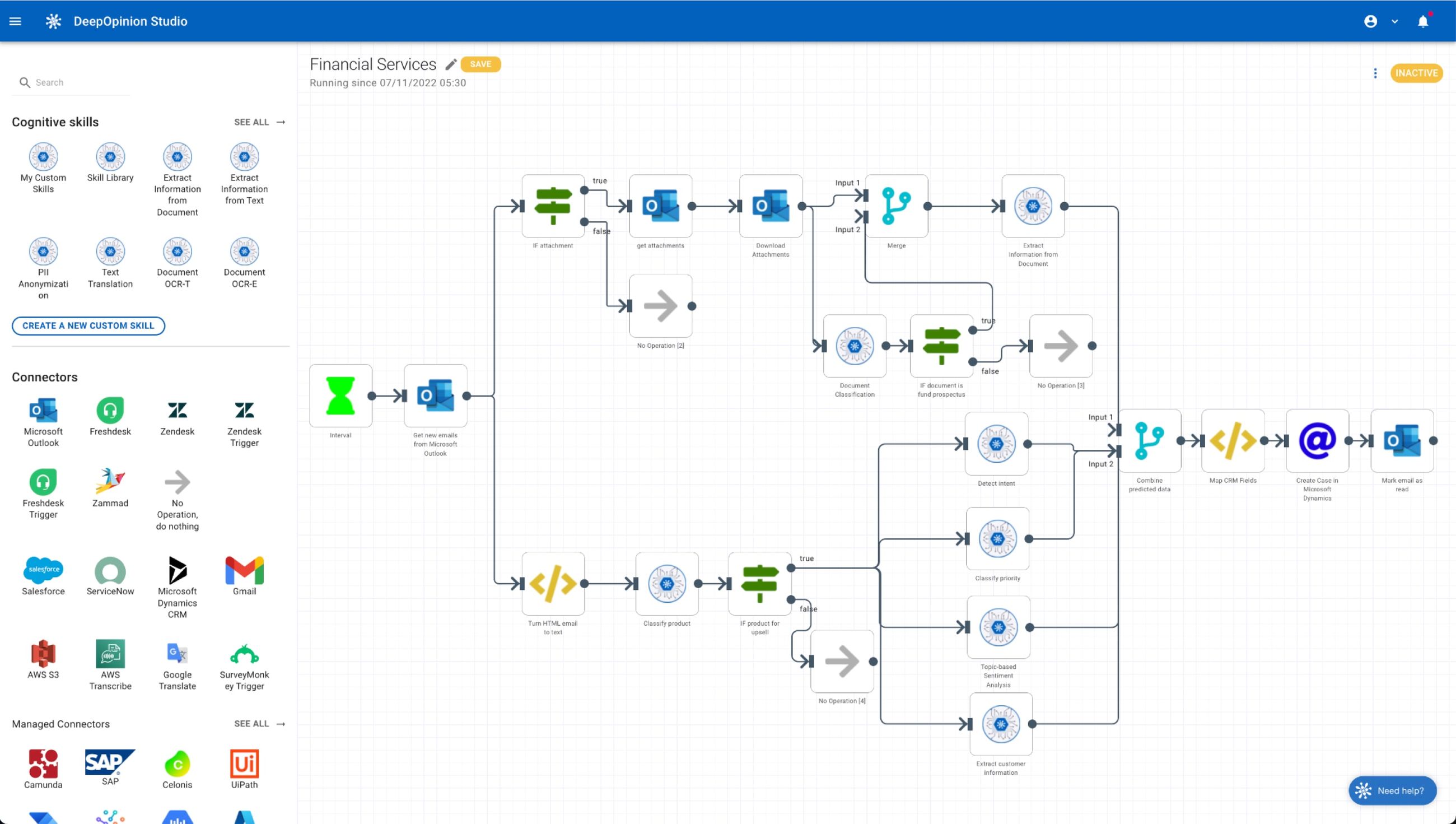Click the UiPath managed connector
Viewport: 1456px width, 824px height.
click(244, 764)
